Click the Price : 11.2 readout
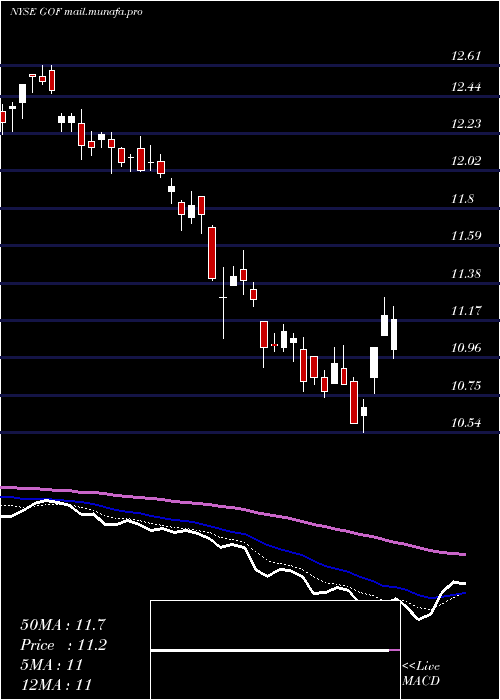 click(x=63, y=645)
